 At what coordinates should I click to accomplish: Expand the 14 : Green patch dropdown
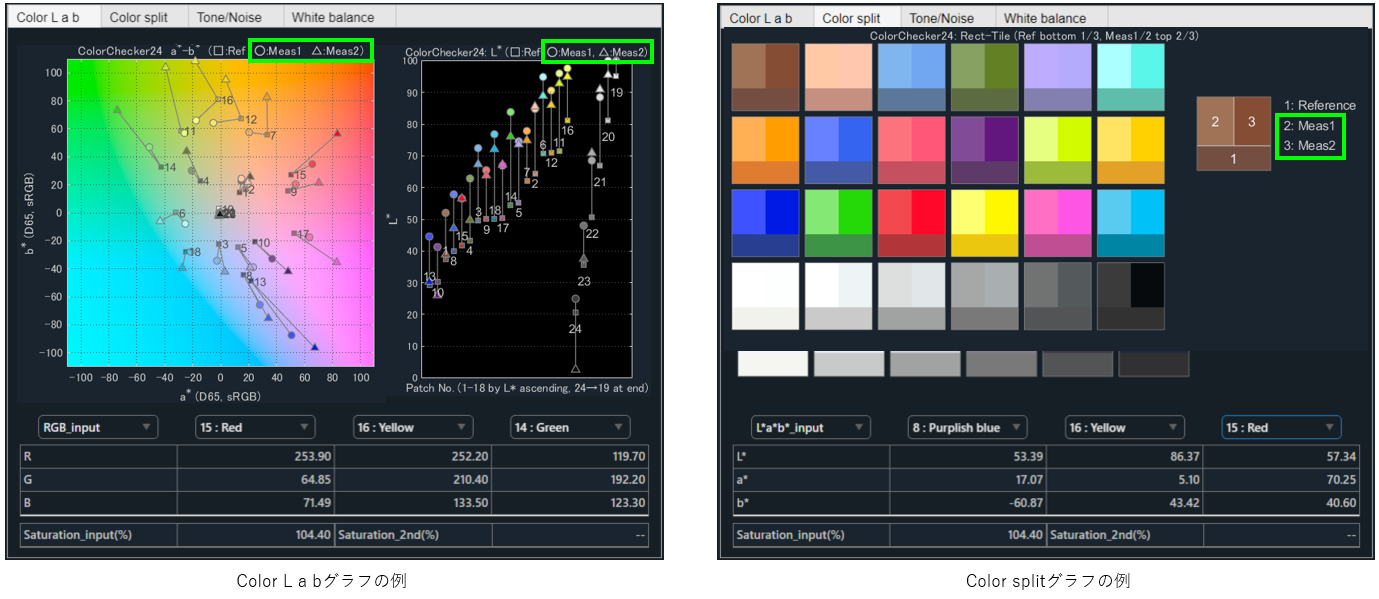pos(570,427)
